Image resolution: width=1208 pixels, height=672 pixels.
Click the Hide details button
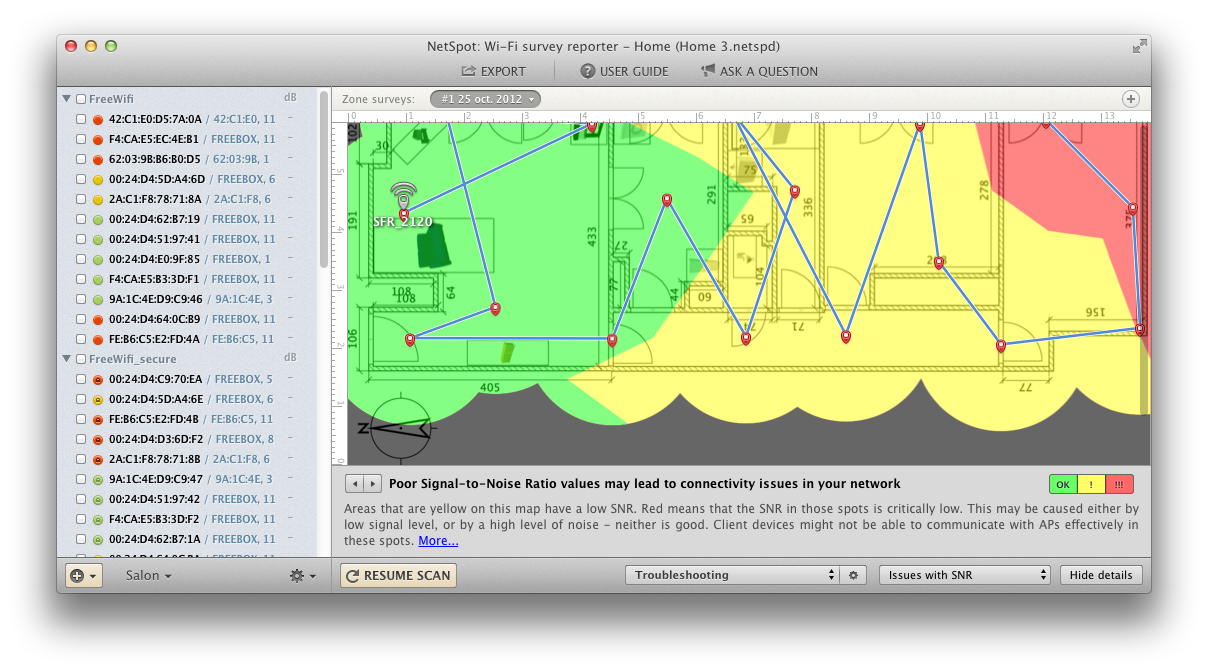coord(1101,575)
